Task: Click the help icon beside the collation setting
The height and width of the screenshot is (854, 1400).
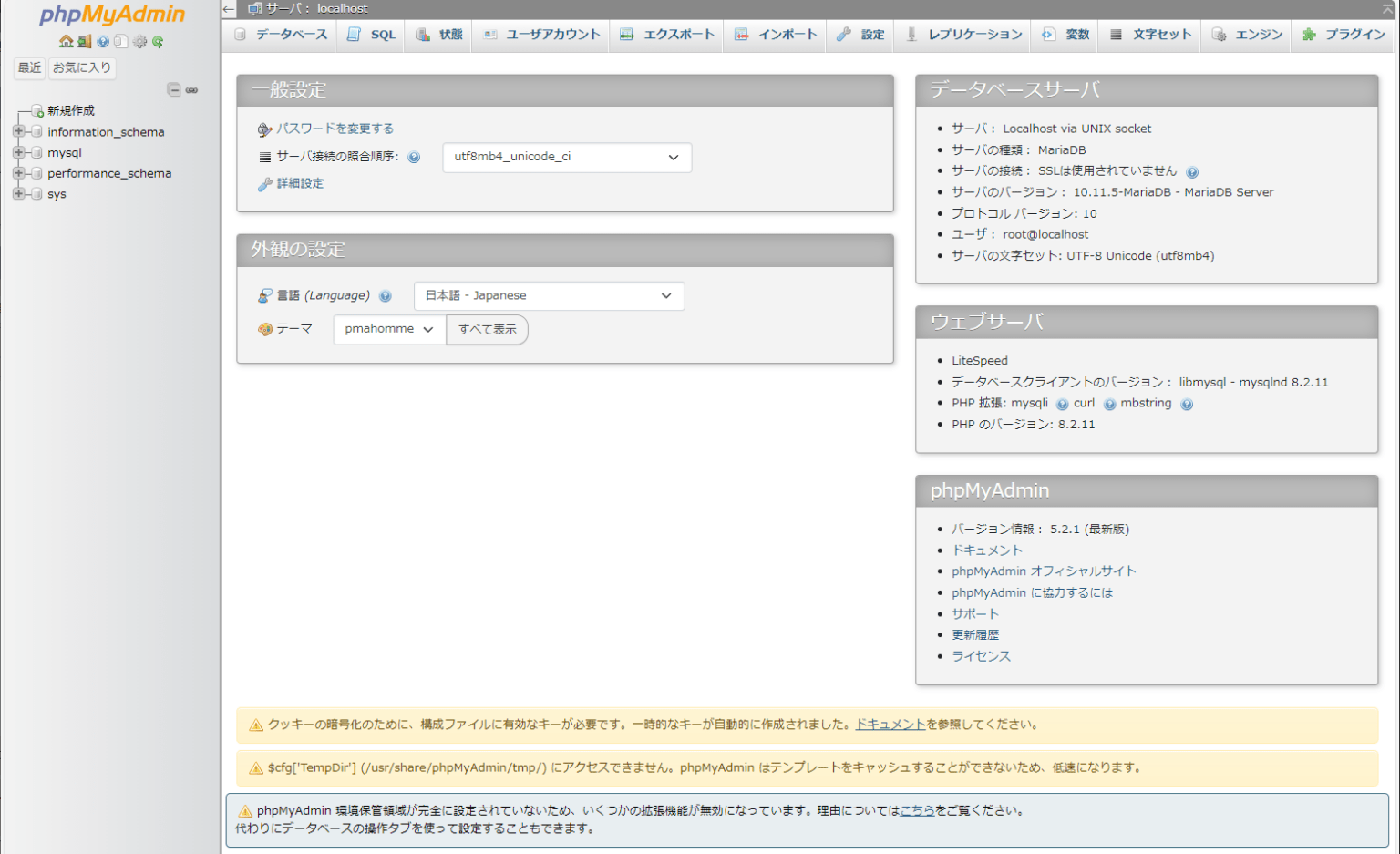Action: pos(415,157)
